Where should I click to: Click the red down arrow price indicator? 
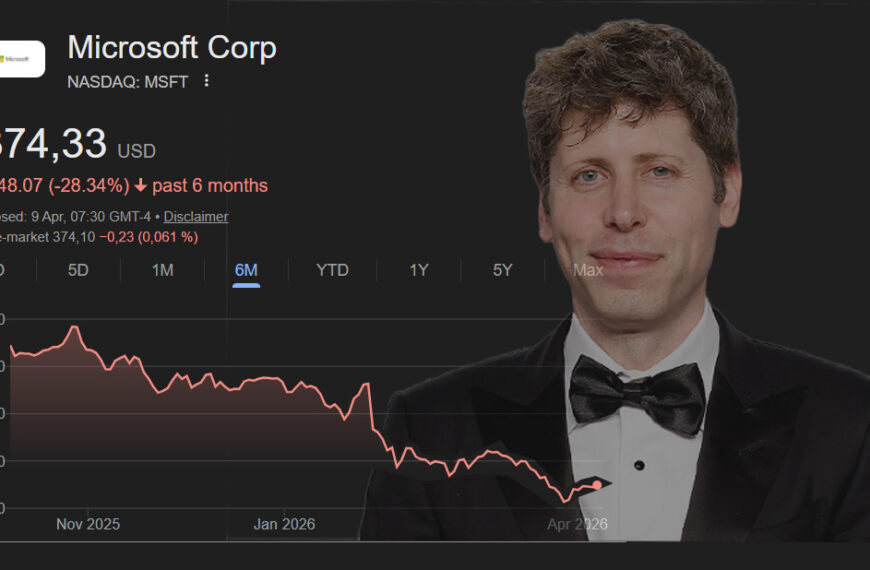141,186
